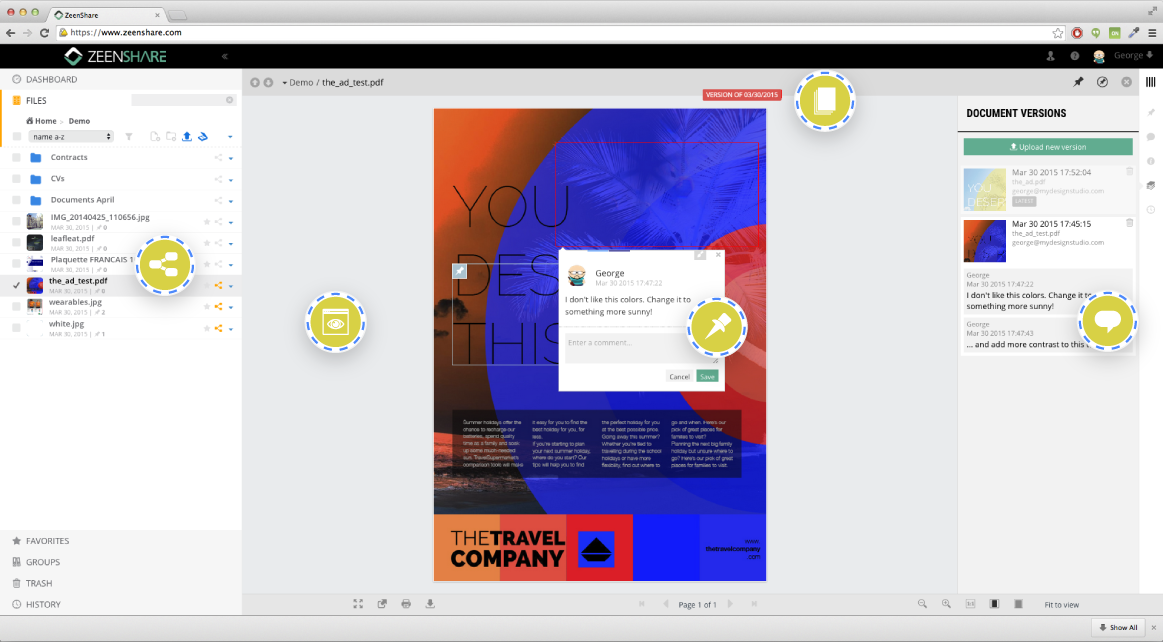Open dropdown arrow for leafleat.pdf

(231, 243)
